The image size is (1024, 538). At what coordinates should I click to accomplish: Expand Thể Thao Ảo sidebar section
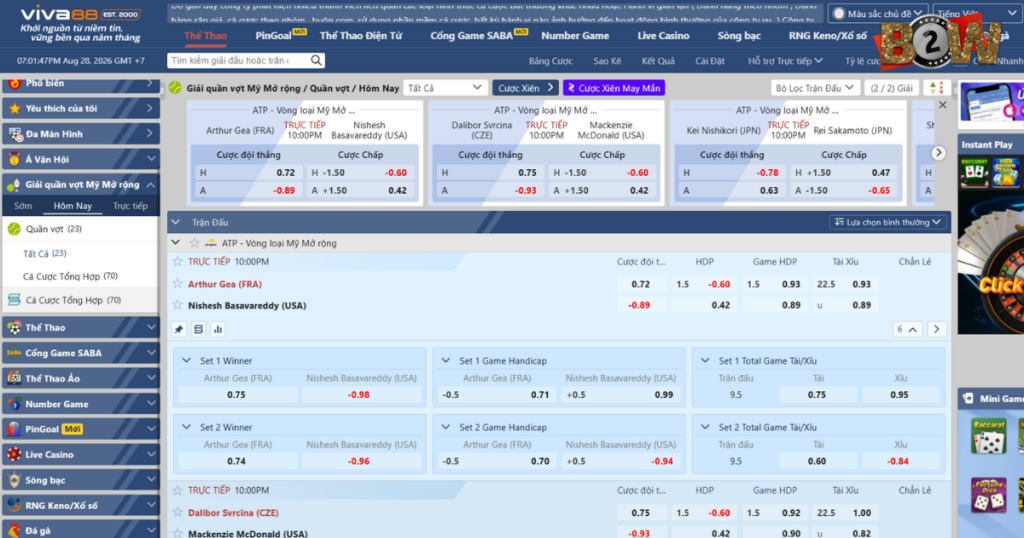(x=81, y=379)
